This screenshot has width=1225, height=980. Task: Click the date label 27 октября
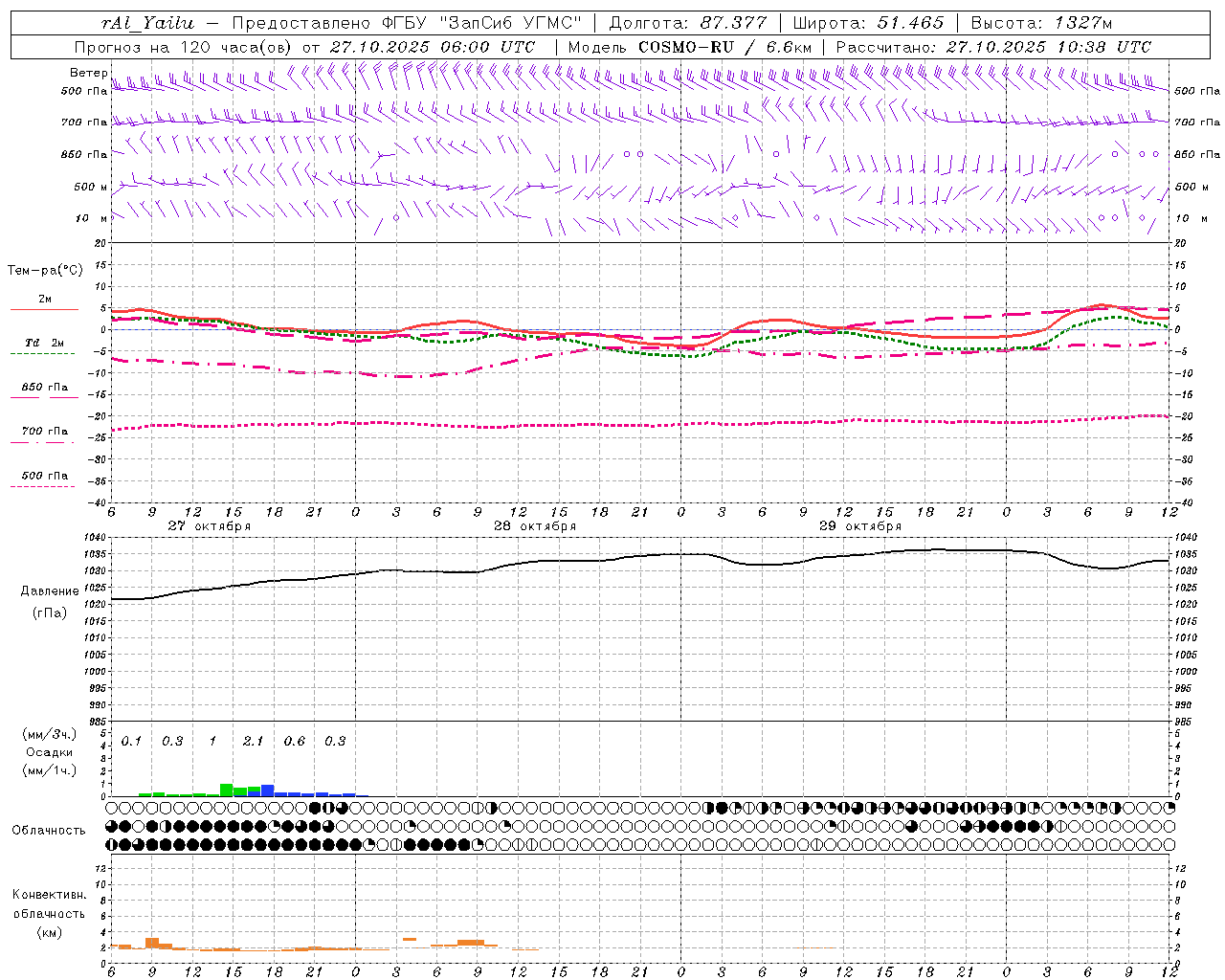(x=209, y=526)
